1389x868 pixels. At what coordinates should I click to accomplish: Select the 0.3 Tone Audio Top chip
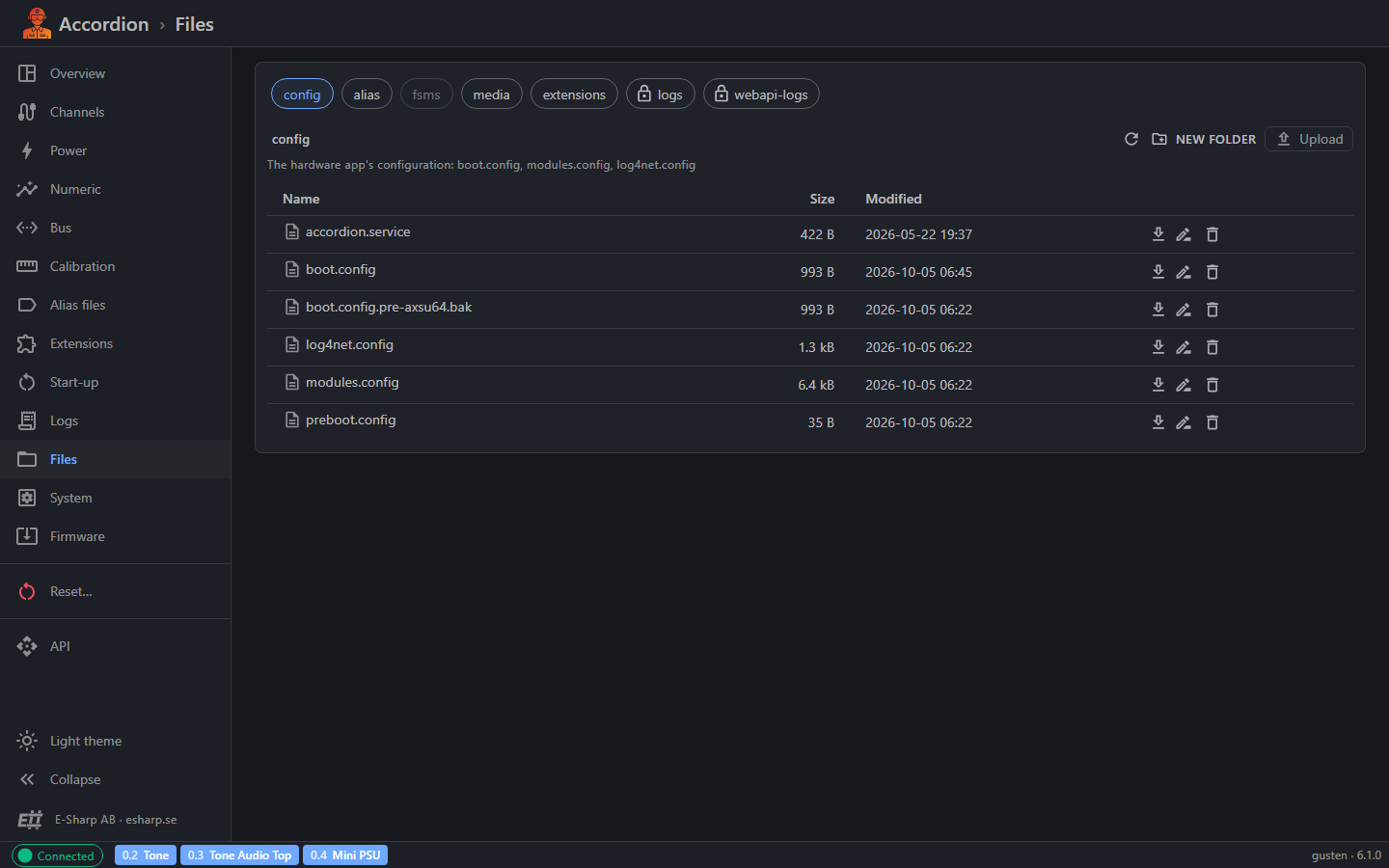pyautogui.click(x=239, y=855)
